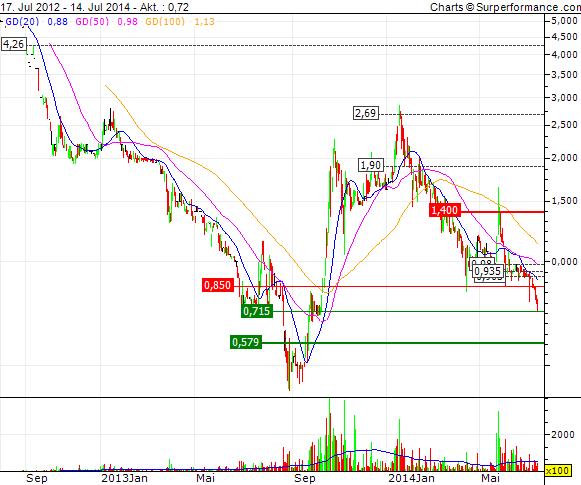Image resolution: width=581 pixels, height=485 pixels.
Task: Select the 2,69 peak price label
Action: 366,113
